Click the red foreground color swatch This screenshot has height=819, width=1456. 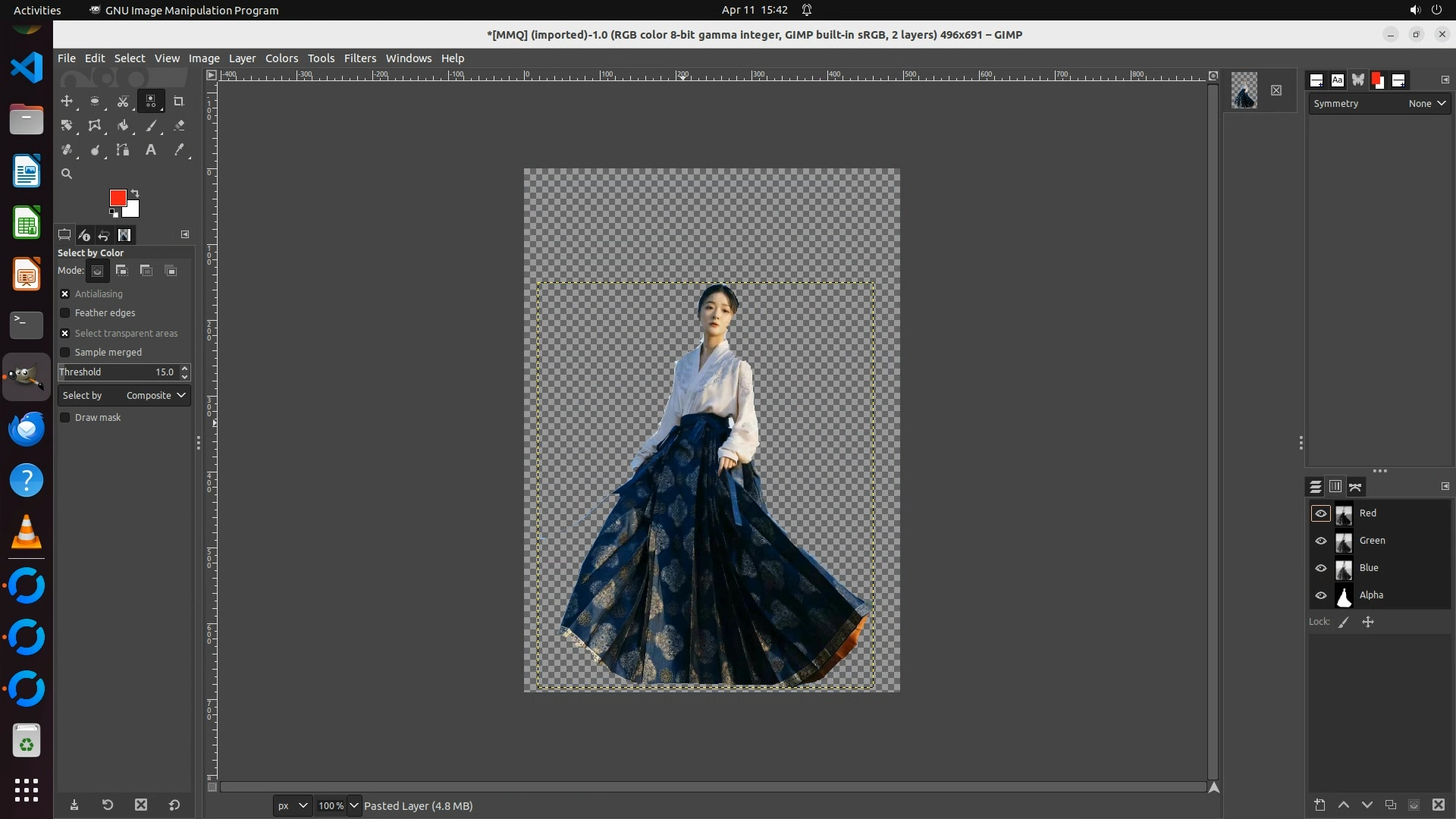pos(118,198)
